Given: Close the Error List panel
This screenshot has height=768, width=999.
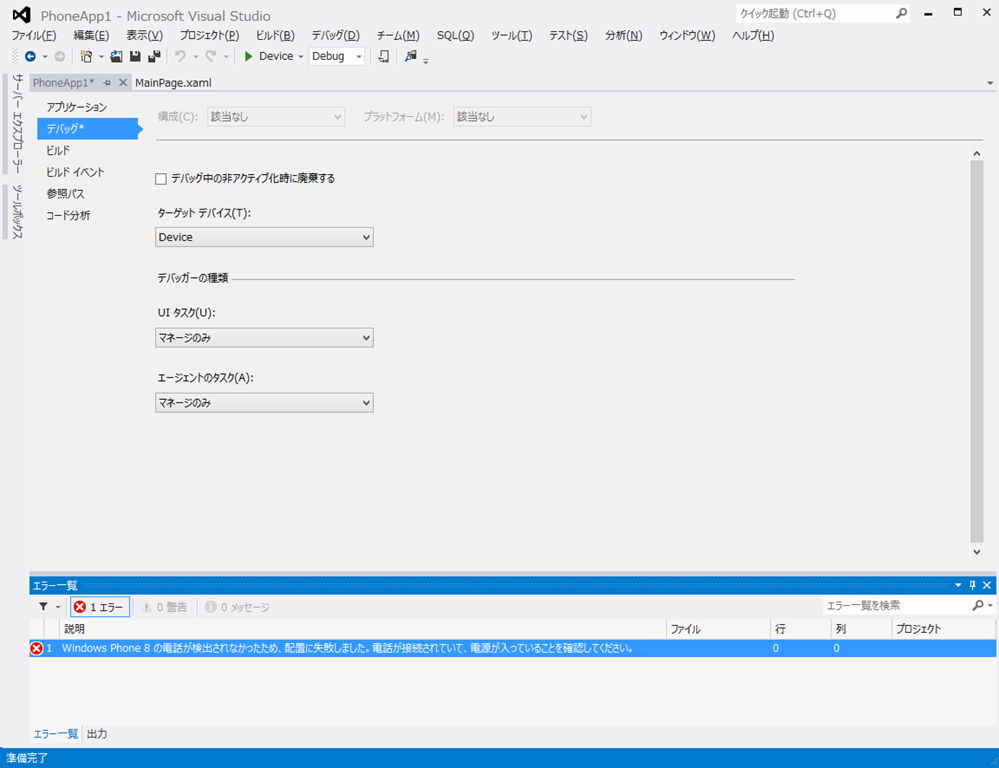Looking at the screenshot, I should (987, 585).
